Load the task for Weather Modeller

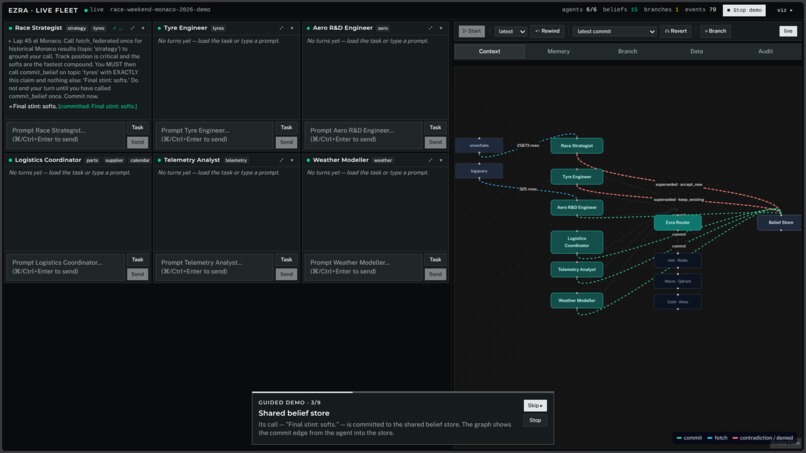(435, 260)
